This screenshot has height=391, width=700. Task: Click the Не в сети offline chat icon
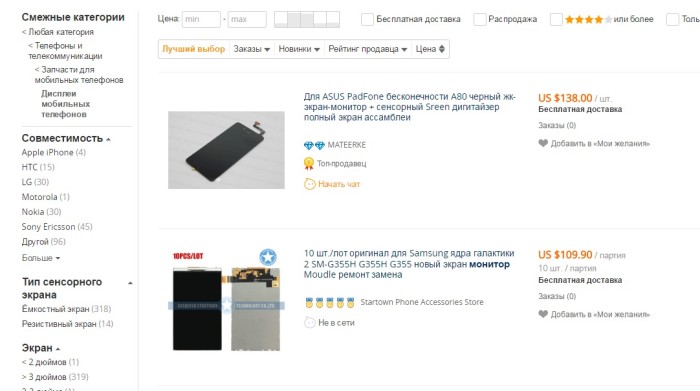(309, 322)
